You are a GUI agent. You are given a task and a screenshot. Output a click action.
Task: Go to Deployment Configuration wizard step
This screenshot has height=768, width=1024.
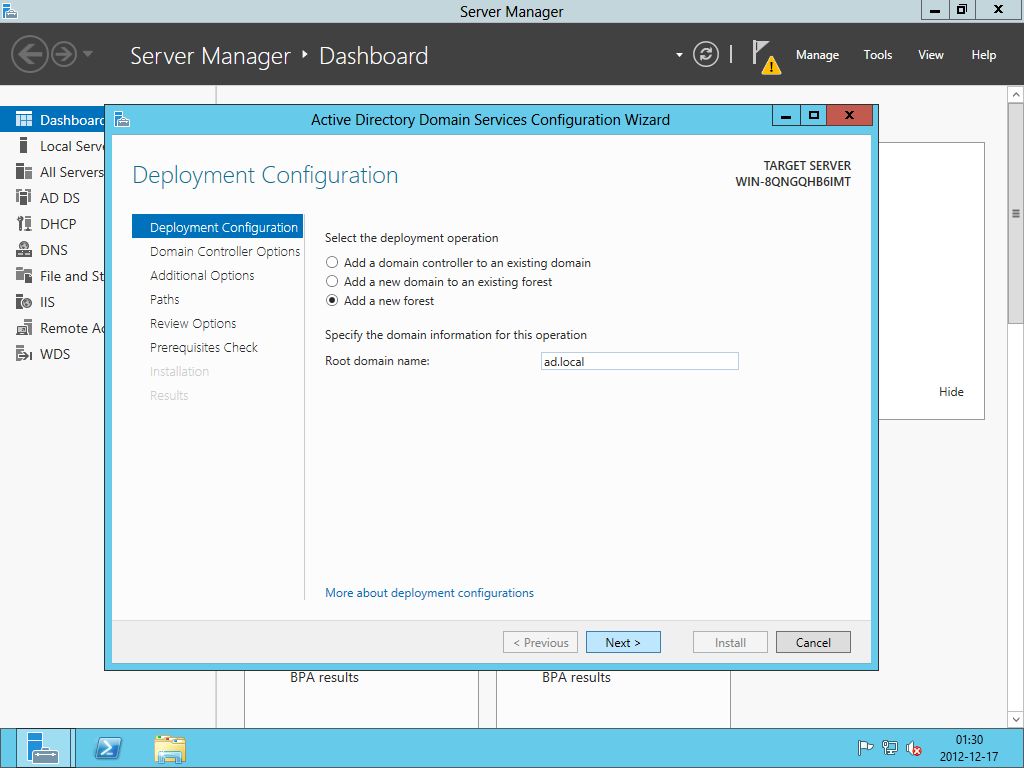point(217,227)
